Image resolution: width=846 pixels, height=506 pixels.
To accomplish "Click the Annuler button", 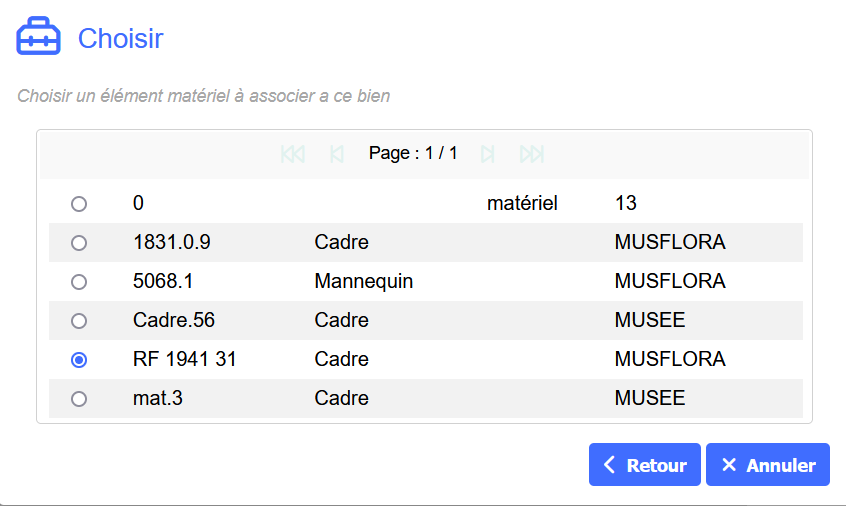I will [768, 465].
